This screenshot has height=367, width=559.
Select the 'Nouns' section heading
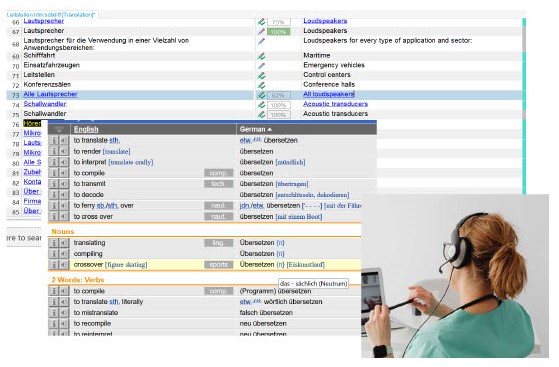point(63,232)
